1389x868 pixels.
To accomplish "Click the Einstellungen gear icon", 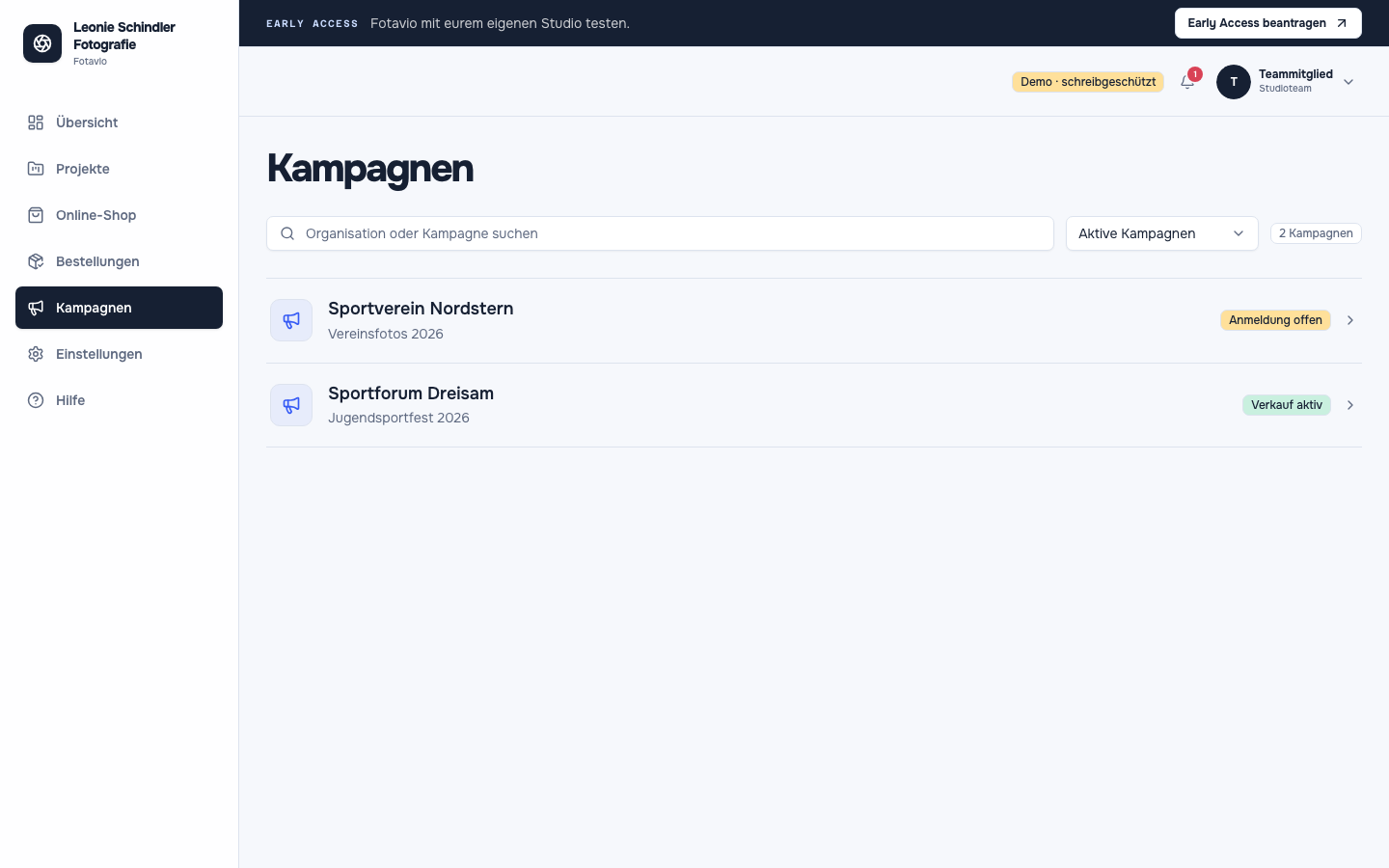I will (36, 354).
